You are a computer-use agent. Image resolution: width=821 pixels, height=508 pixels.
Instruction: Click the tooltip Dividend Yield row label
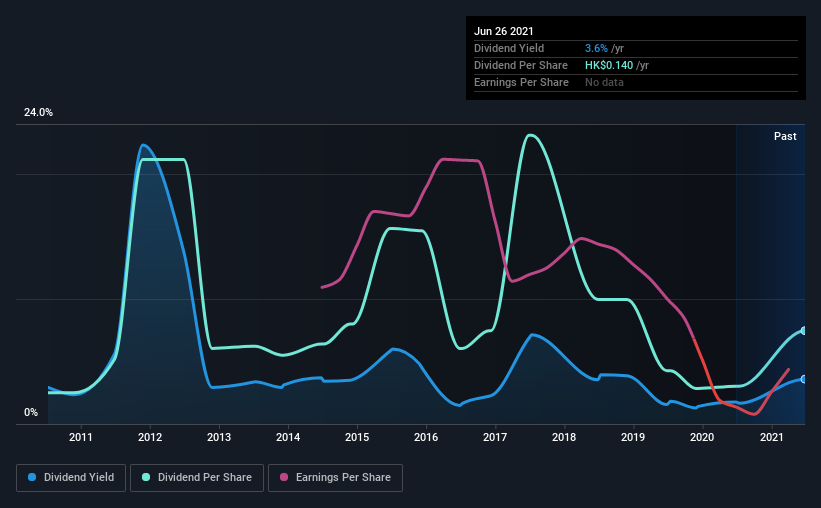tap(509, 48)
